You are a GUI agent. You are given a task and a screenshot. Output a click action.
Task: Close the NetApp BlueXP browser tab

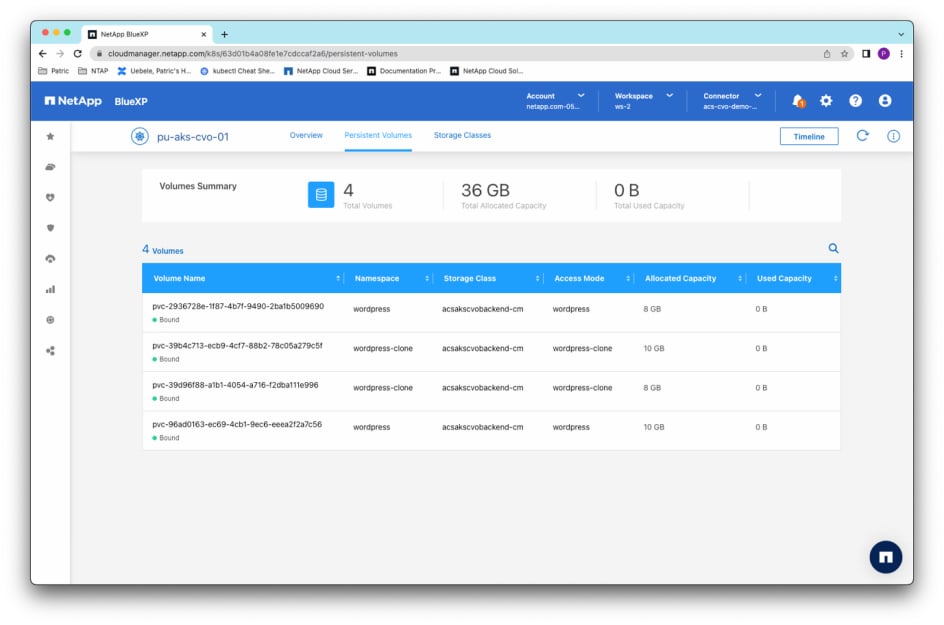tap(203, 34)
